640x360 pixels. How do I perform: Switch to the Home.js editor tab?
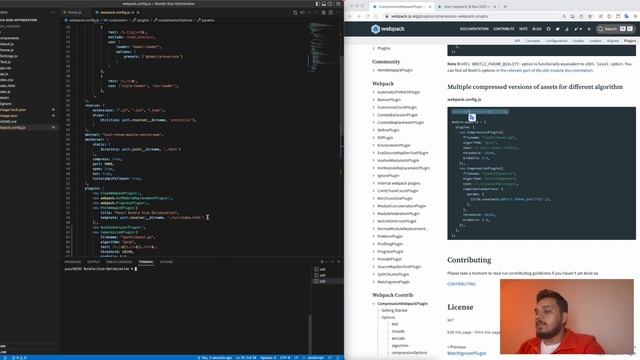pos(74,13)
